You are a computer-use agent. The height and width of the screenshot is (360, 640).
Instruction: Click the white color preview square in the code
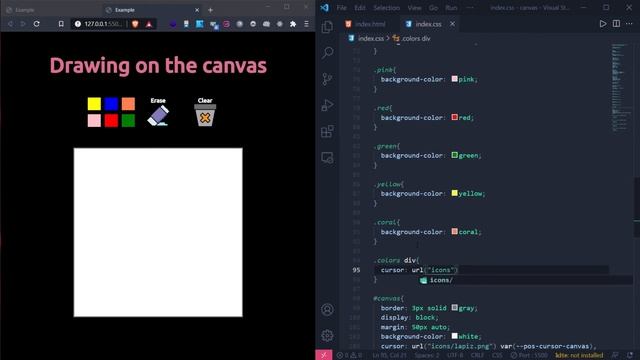(x=454, y=336)
